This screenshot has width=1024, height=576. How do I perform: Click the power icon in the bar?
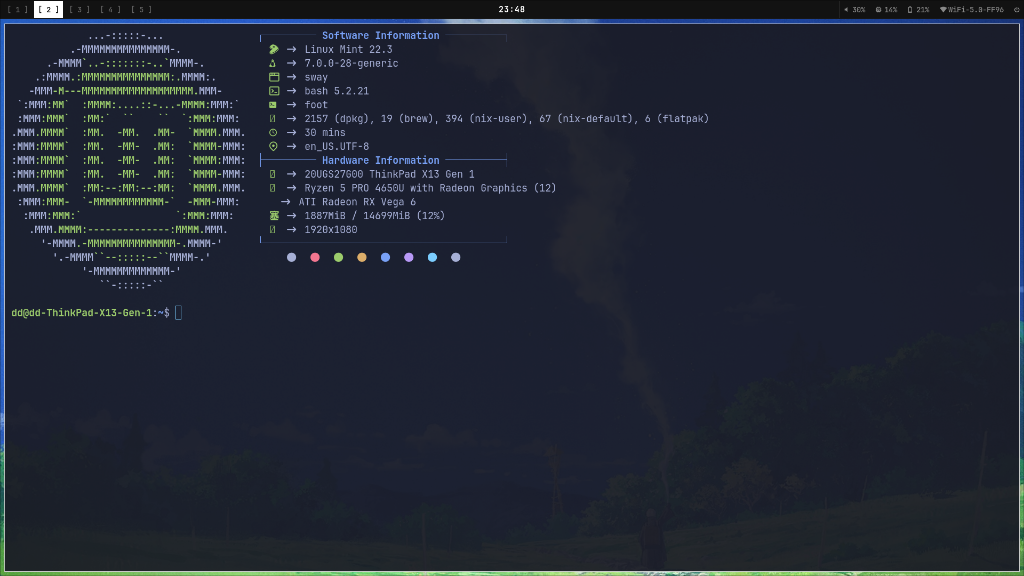point(1017,10)
